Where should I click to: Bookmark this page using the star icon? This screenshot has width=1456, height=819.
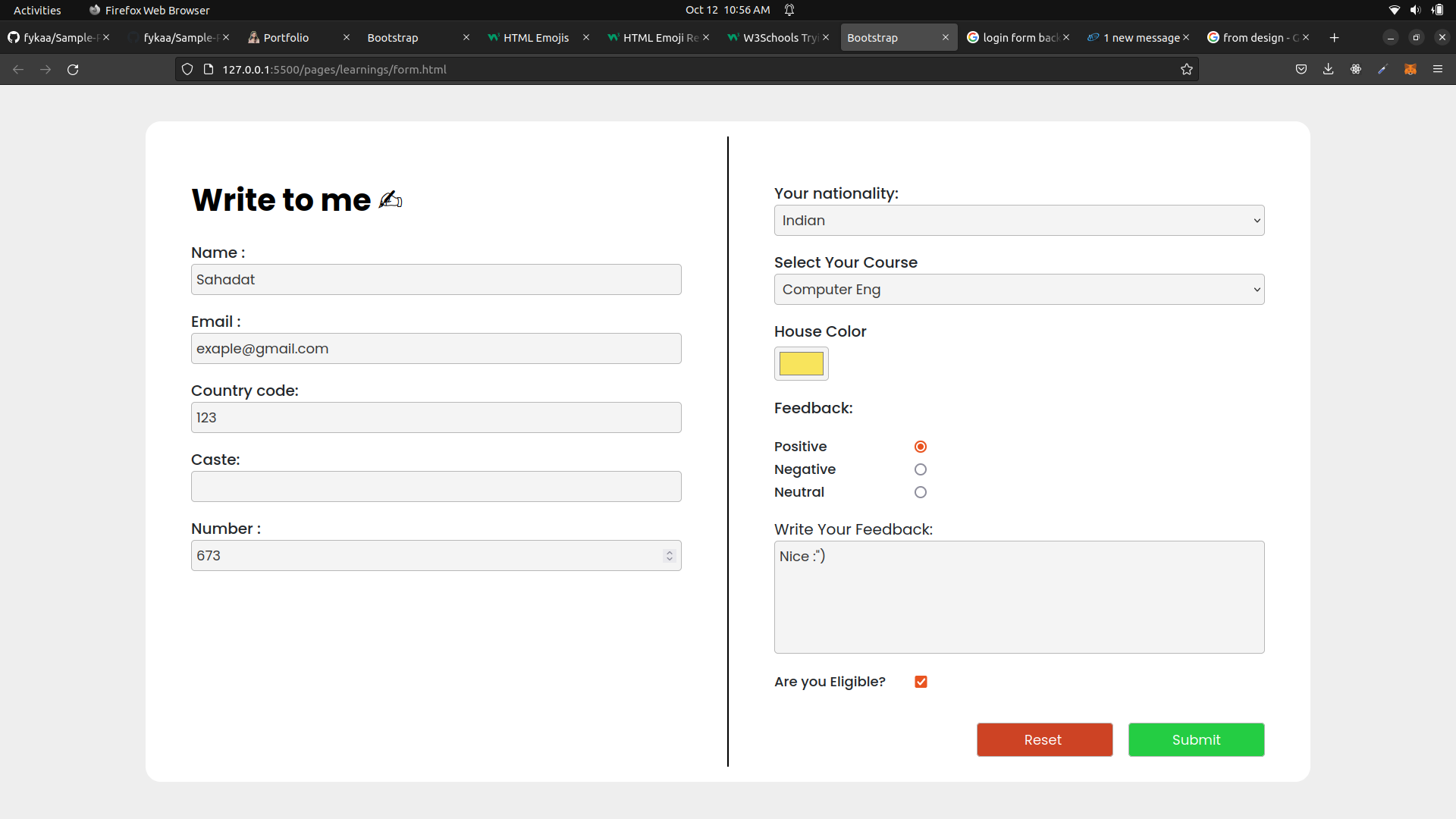(x=1187, y=69)
